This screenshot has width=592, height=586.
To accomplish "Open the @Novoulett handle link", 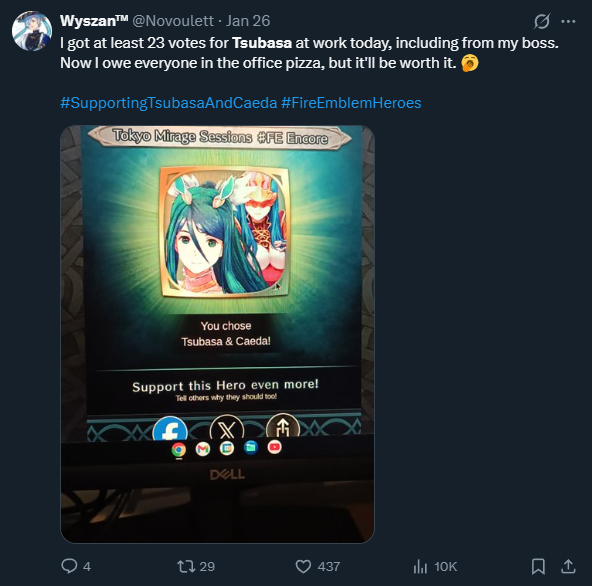I will (173, 21).
